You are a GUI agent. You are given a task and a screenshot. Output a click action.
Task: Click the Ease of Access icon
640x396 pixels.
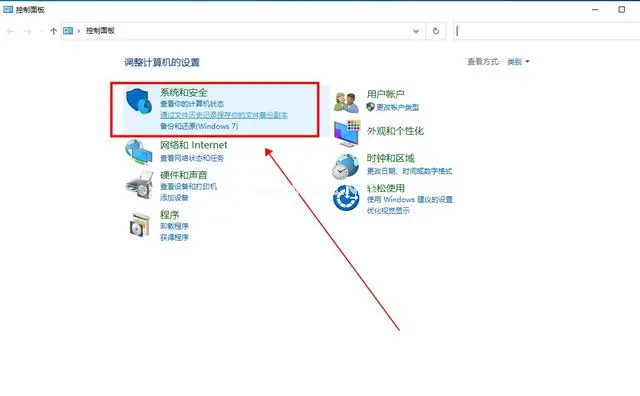click(346, 198)
